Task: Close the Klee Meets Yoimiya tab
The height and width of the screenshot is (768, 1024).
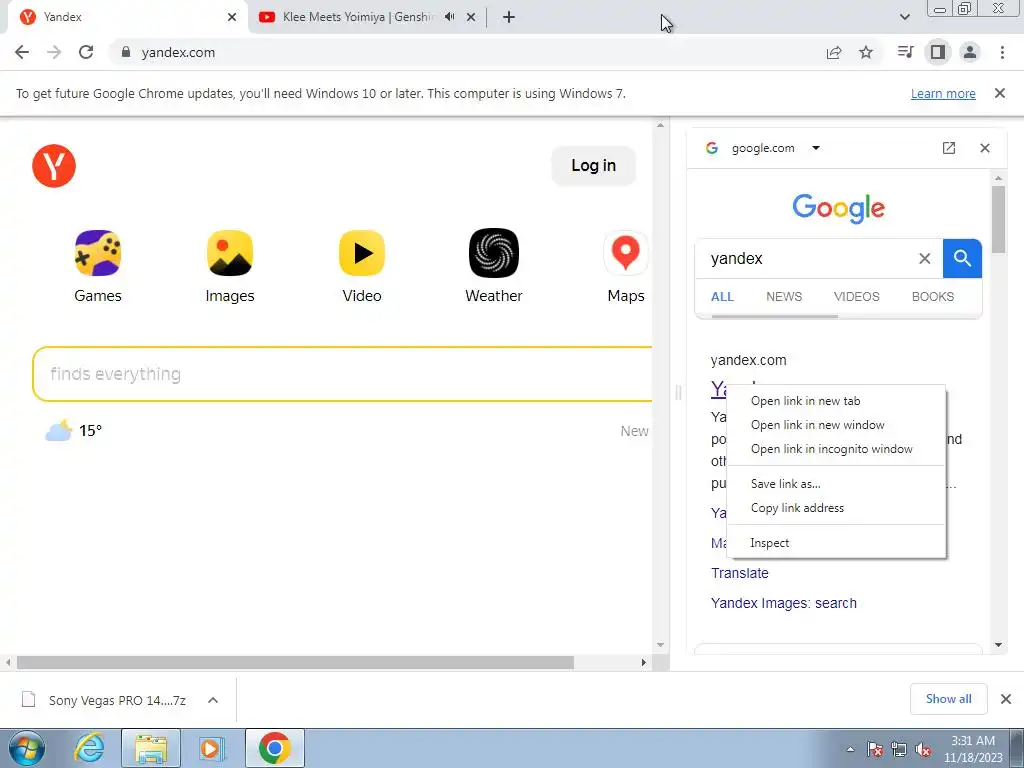Action: click(x=471, y=17)
